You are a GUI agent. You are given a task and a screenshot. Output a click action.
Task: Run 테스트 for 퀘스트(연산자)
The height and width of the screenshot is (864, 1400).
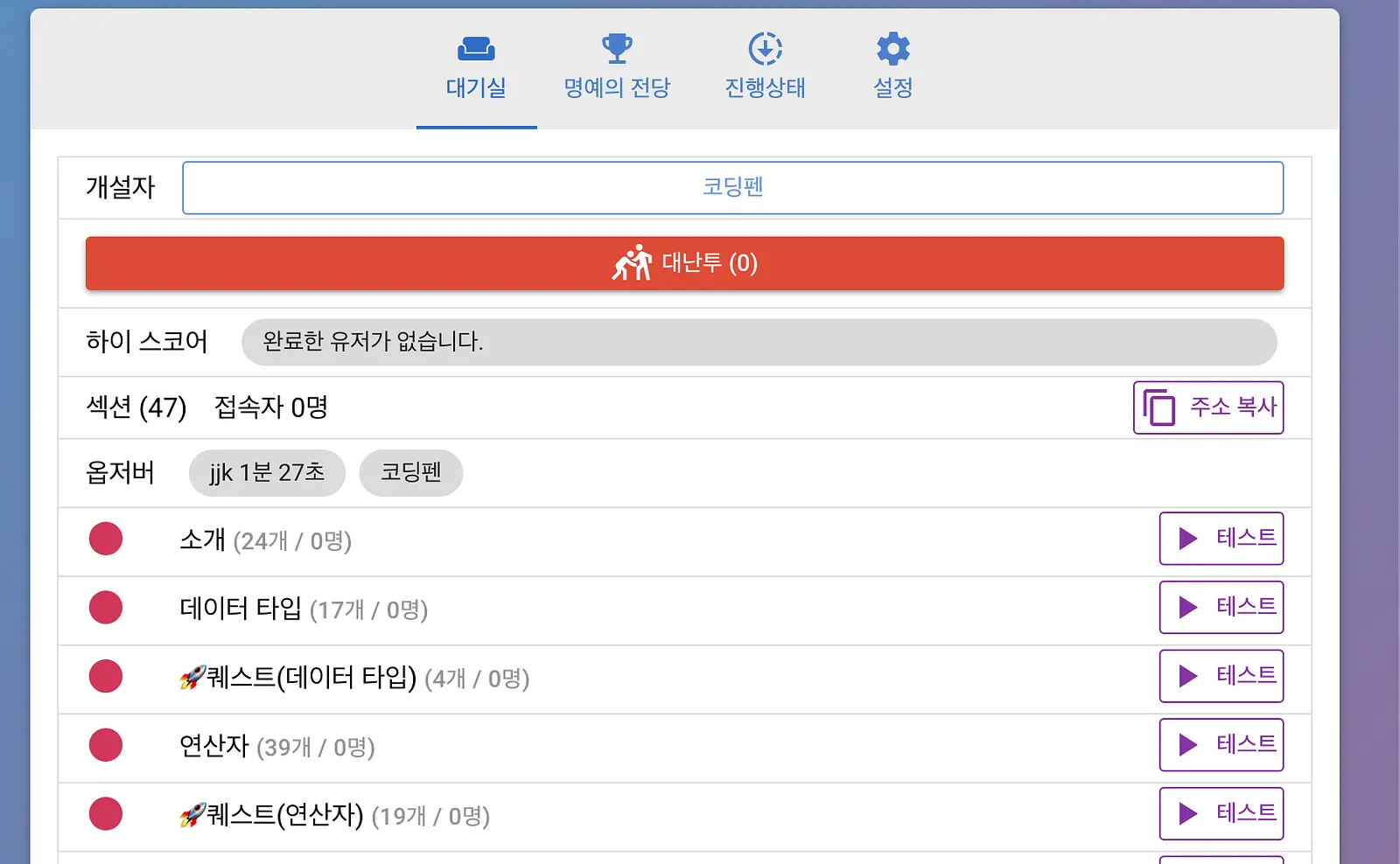point(1221,814)
